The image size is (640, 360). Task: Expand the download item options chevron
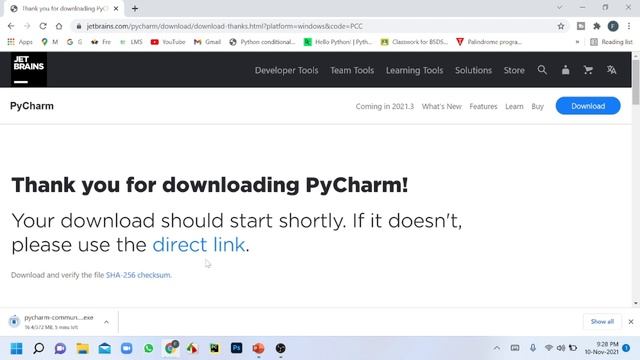(106, 322)
